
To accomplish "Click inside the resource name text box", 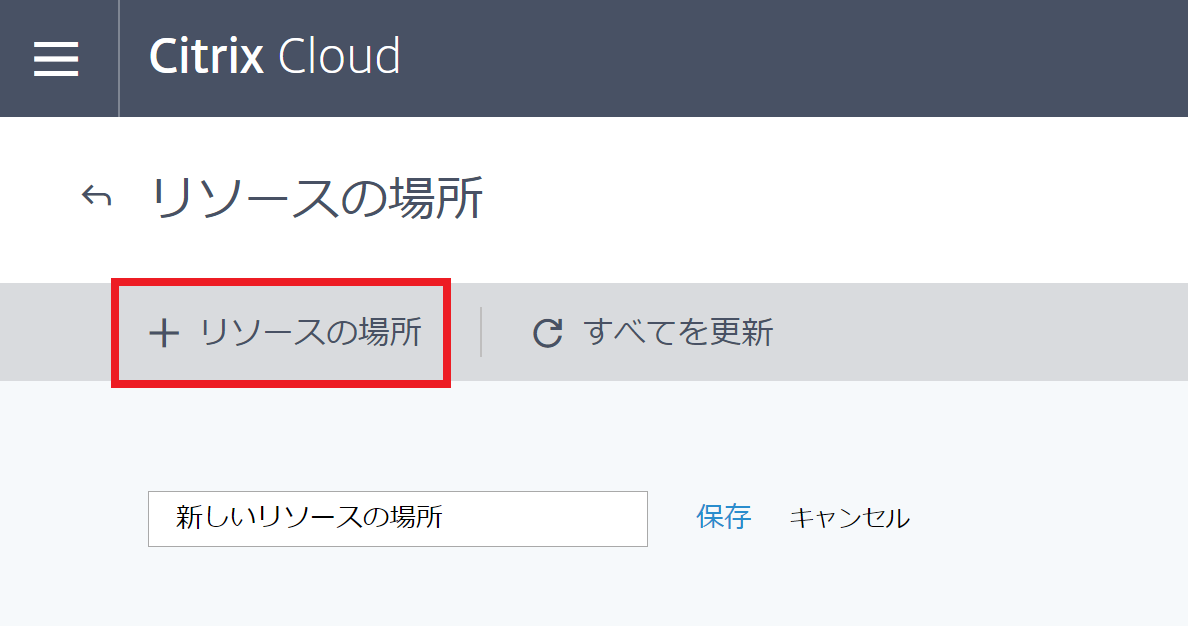I will [x=398, y=518].
